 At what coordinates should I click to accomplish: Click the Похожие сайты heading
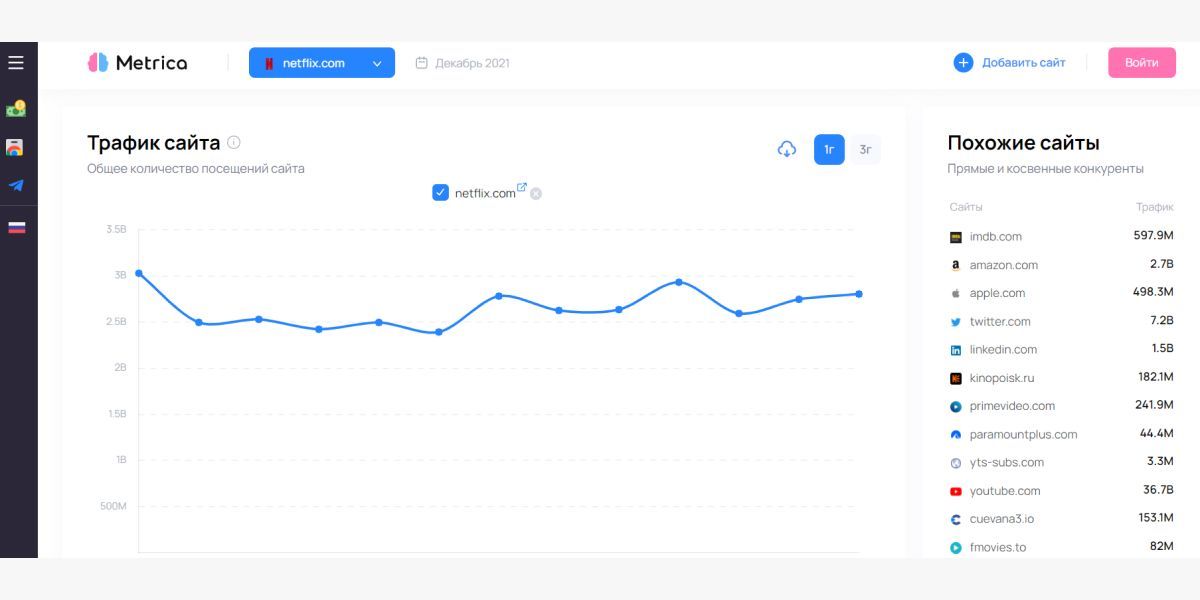click(1023, 143)
